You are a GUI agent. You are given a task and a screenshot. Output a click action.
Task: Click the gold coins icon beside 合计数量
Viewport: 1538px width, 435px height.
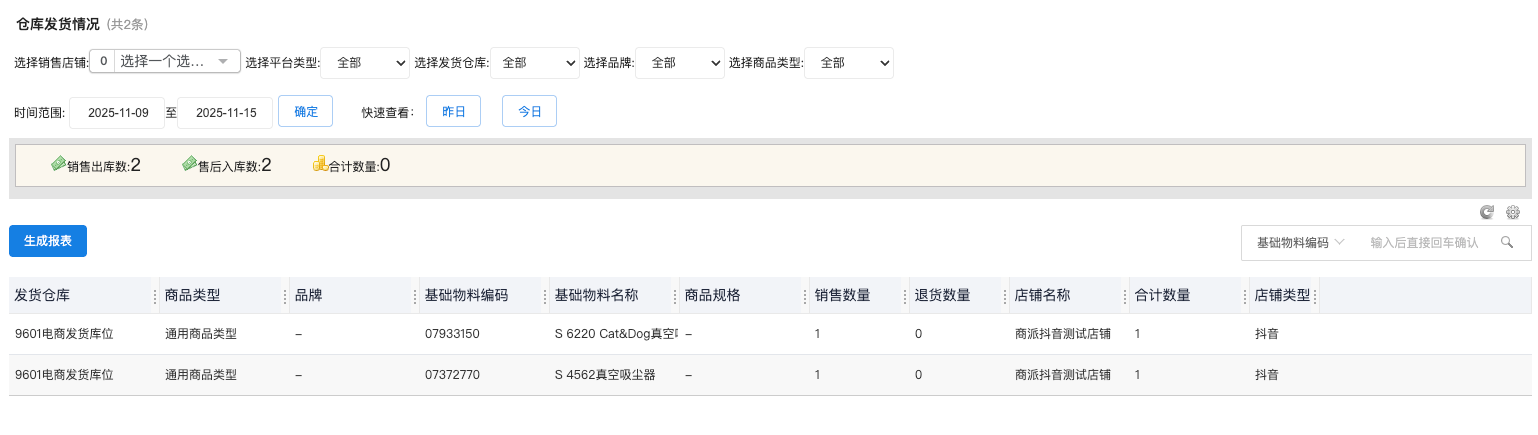tap(320, 164)
